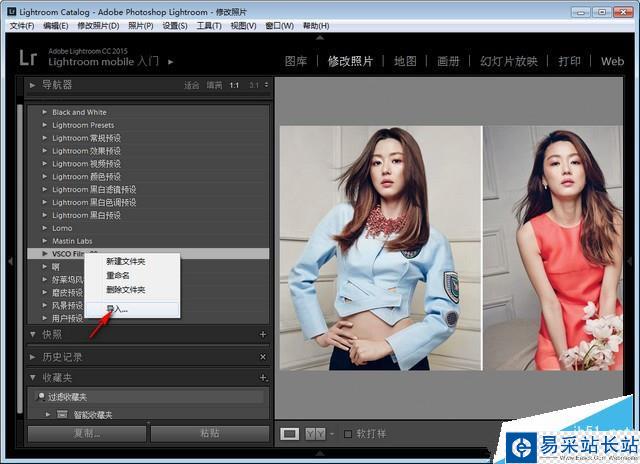Collapse the left panel side arrow

(x=11, y=261)
